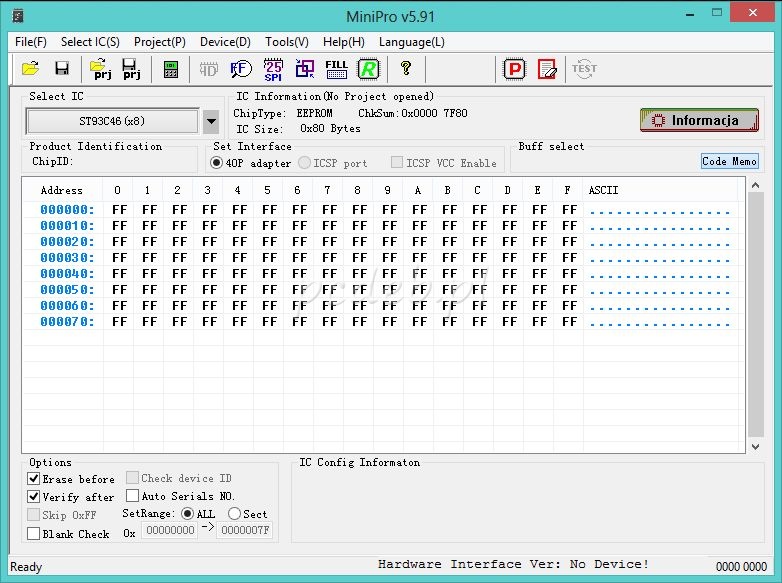Image resolution: width=782 pixels, height=583 pixels.
Task: Click the TEST toolbar icon
Action: tap(584, 69)
